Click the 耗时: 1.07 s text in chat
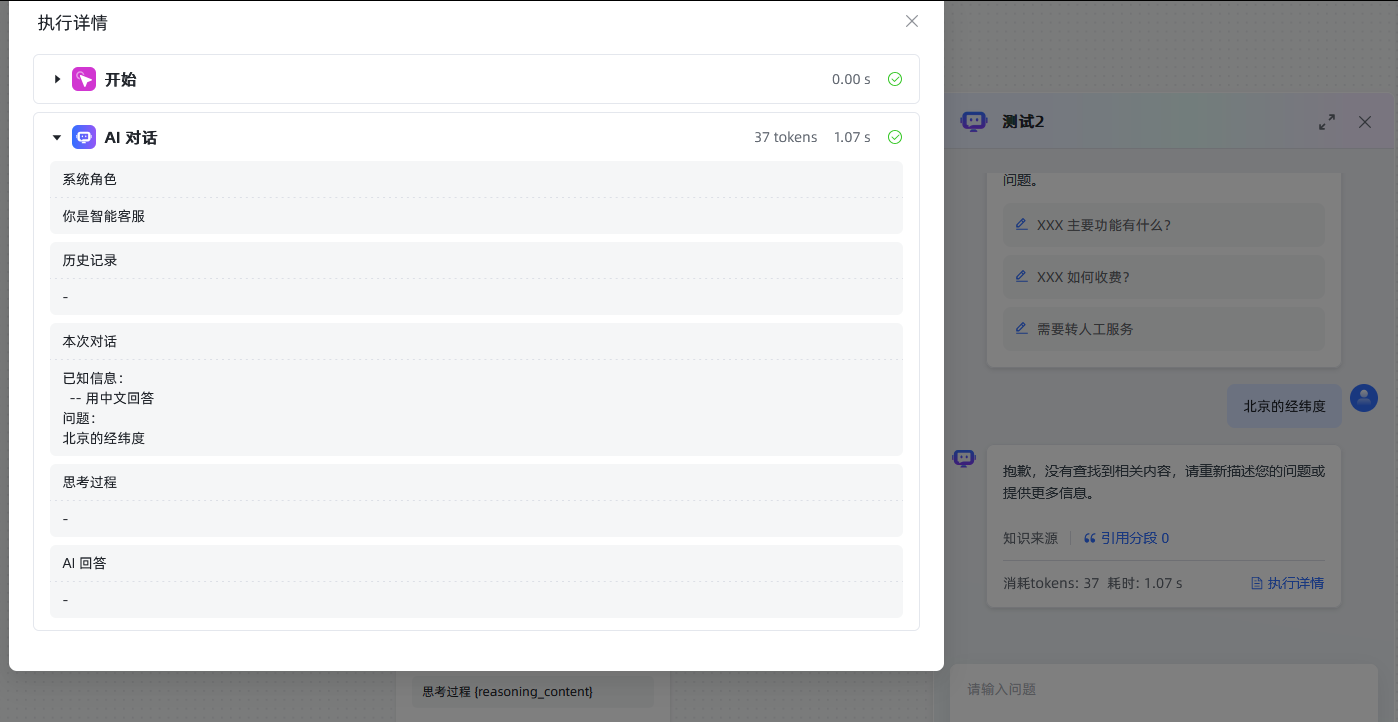The image size is (1398, 722). point(1145,583)
